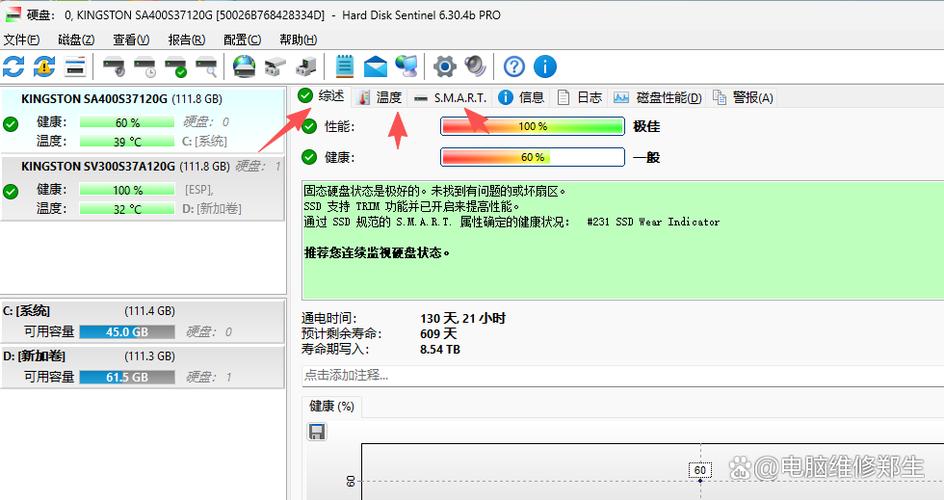
Task: Click the hard disk with green checkmark icon
Action: click(x=176, y=66)
